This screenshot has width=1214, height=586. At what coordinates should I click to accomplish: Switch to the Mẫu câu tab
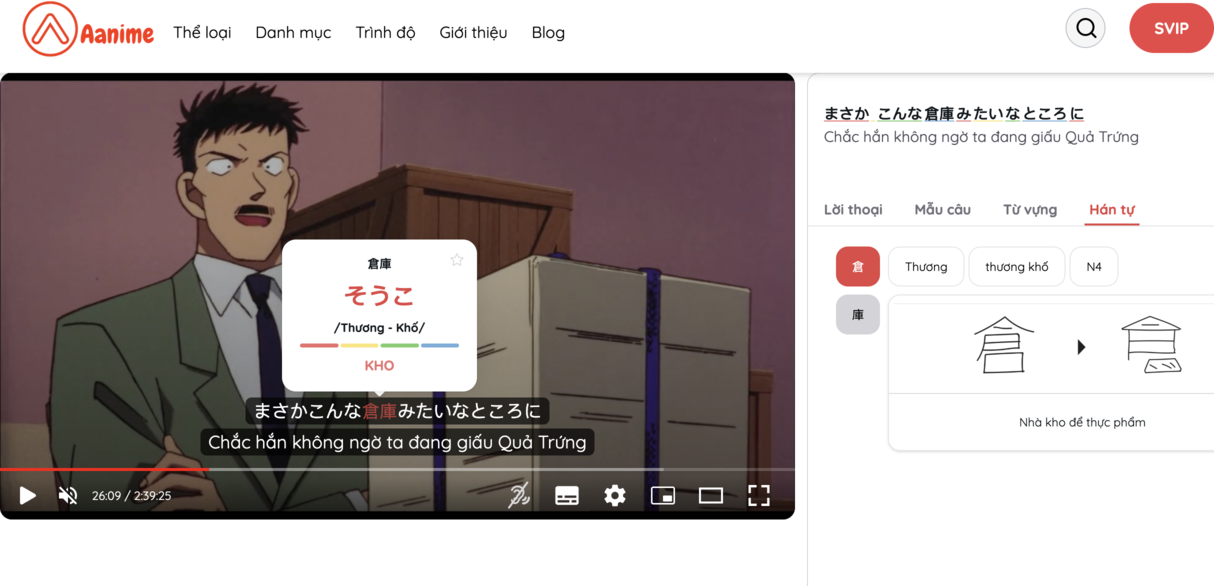point(942,209)
